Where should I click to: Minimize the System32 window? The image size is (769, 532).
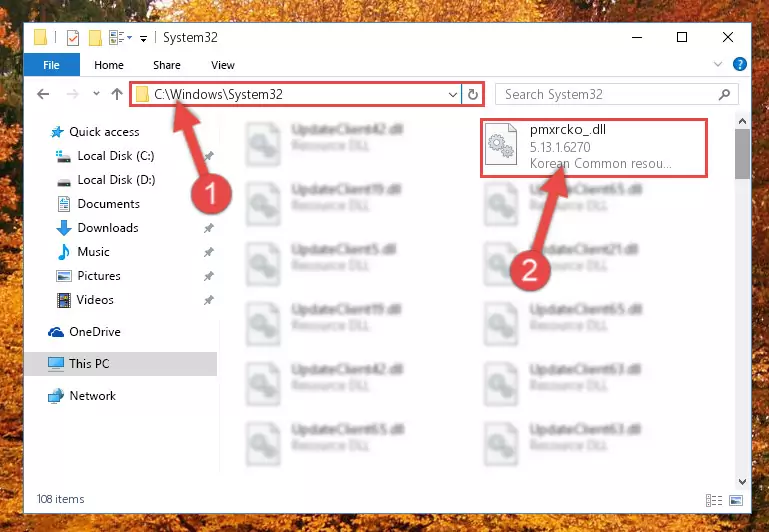[x=637, y=37]
